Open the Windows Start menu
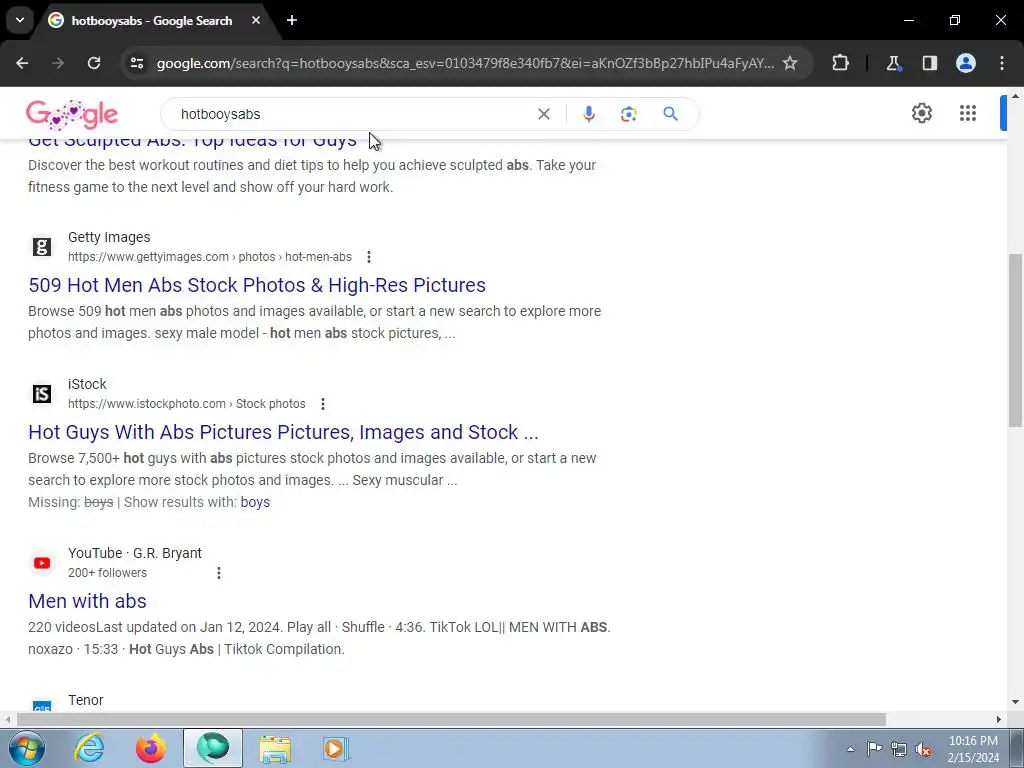1024x768 pixels. click(27, 748)
